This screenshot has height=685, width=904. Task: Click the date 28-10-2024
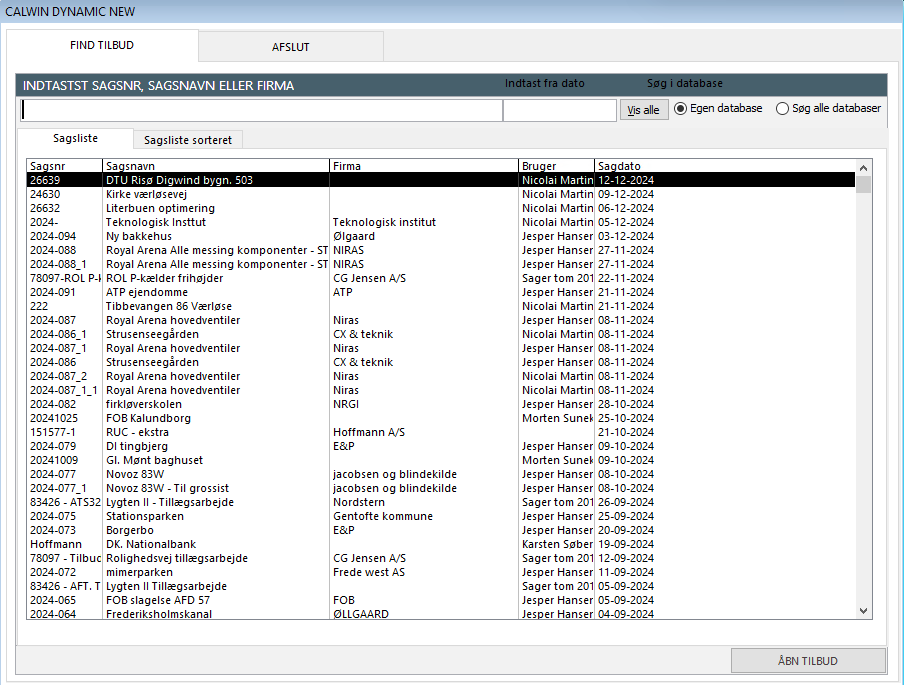pyautogui.click(x=626, y=404)
